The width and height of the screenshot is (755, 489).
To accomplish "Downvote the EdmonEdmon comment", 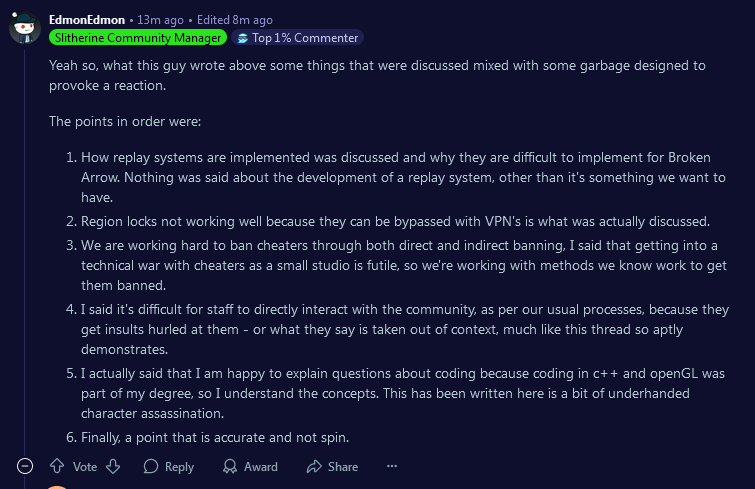I will (113, 466).
